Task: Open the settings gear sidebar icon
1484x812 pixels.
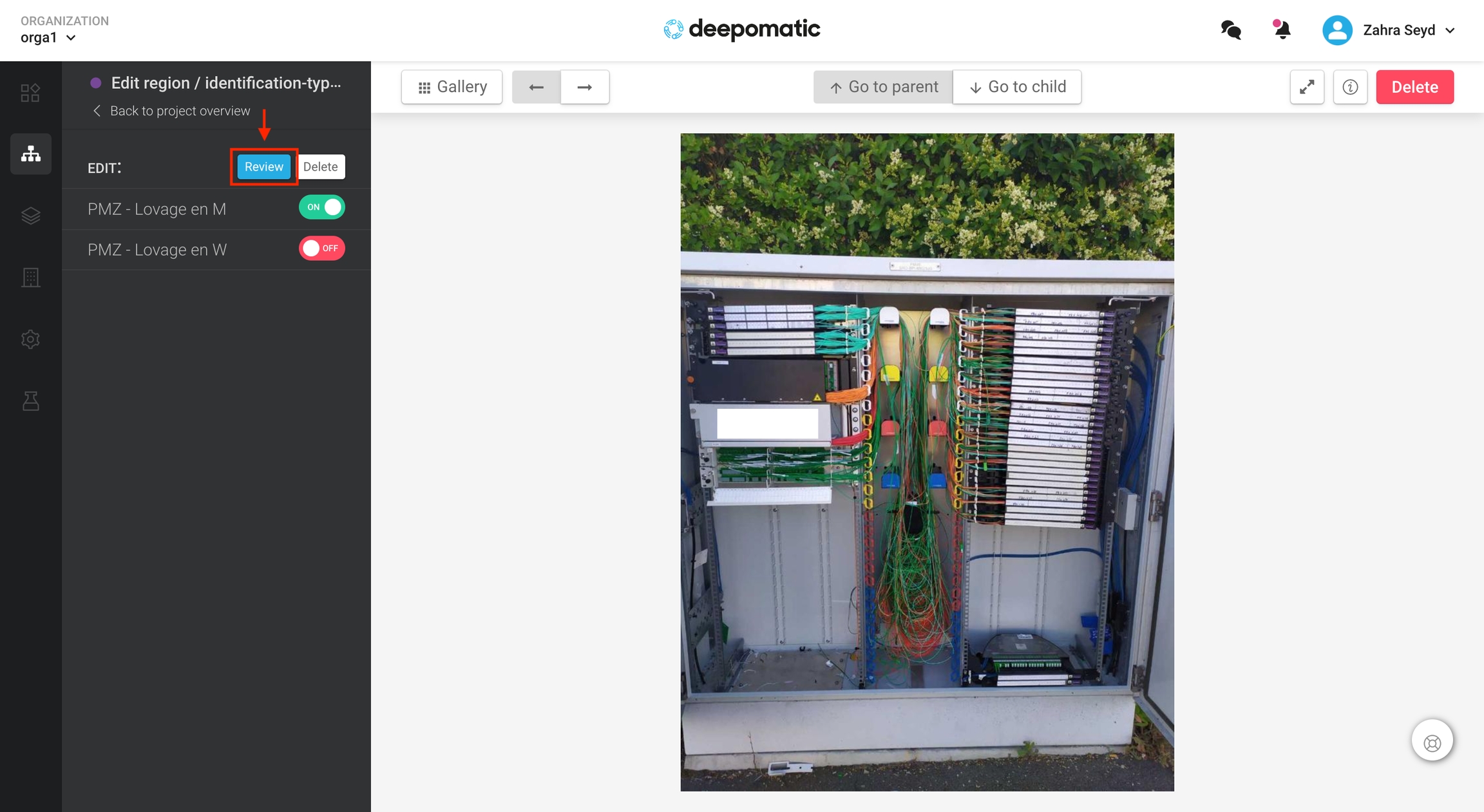Action: pyautogui.click(x=30, y=339)
